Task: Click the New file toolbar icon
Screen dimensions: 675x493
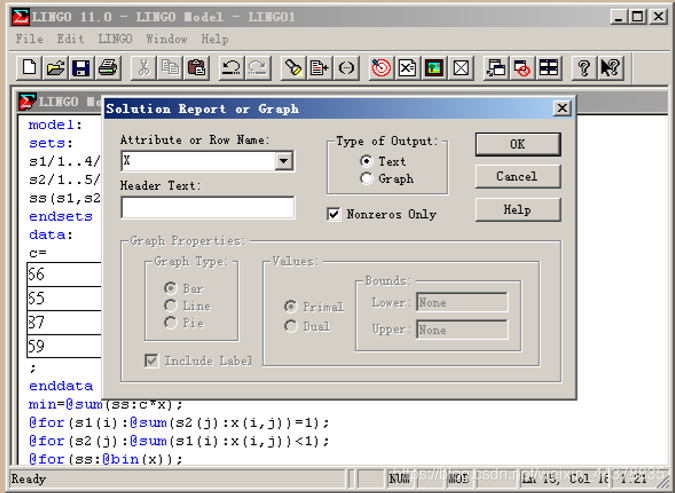Action: pyautogui.click(x=29, y=68)
